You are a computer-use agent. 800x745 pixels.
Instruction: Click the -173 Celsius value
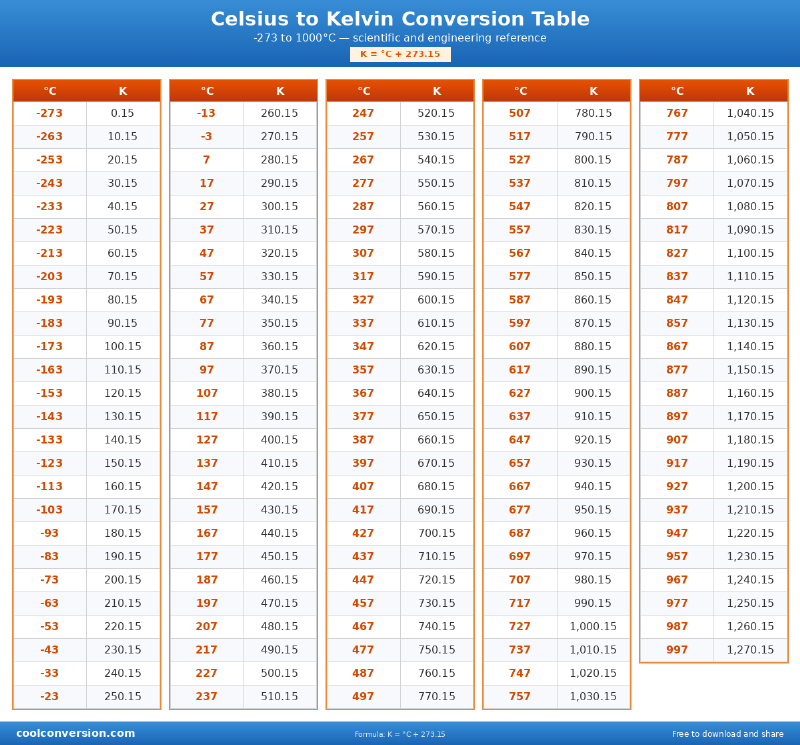click(49, 346)
